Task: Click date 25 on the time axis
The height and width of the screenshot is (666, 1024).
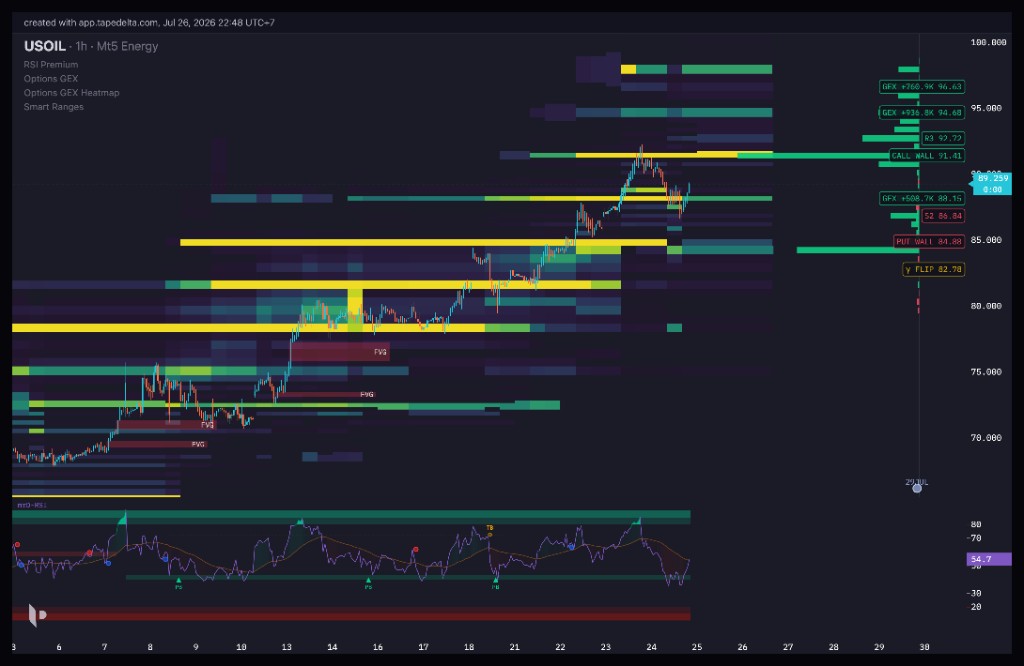Action: point(697,647)
